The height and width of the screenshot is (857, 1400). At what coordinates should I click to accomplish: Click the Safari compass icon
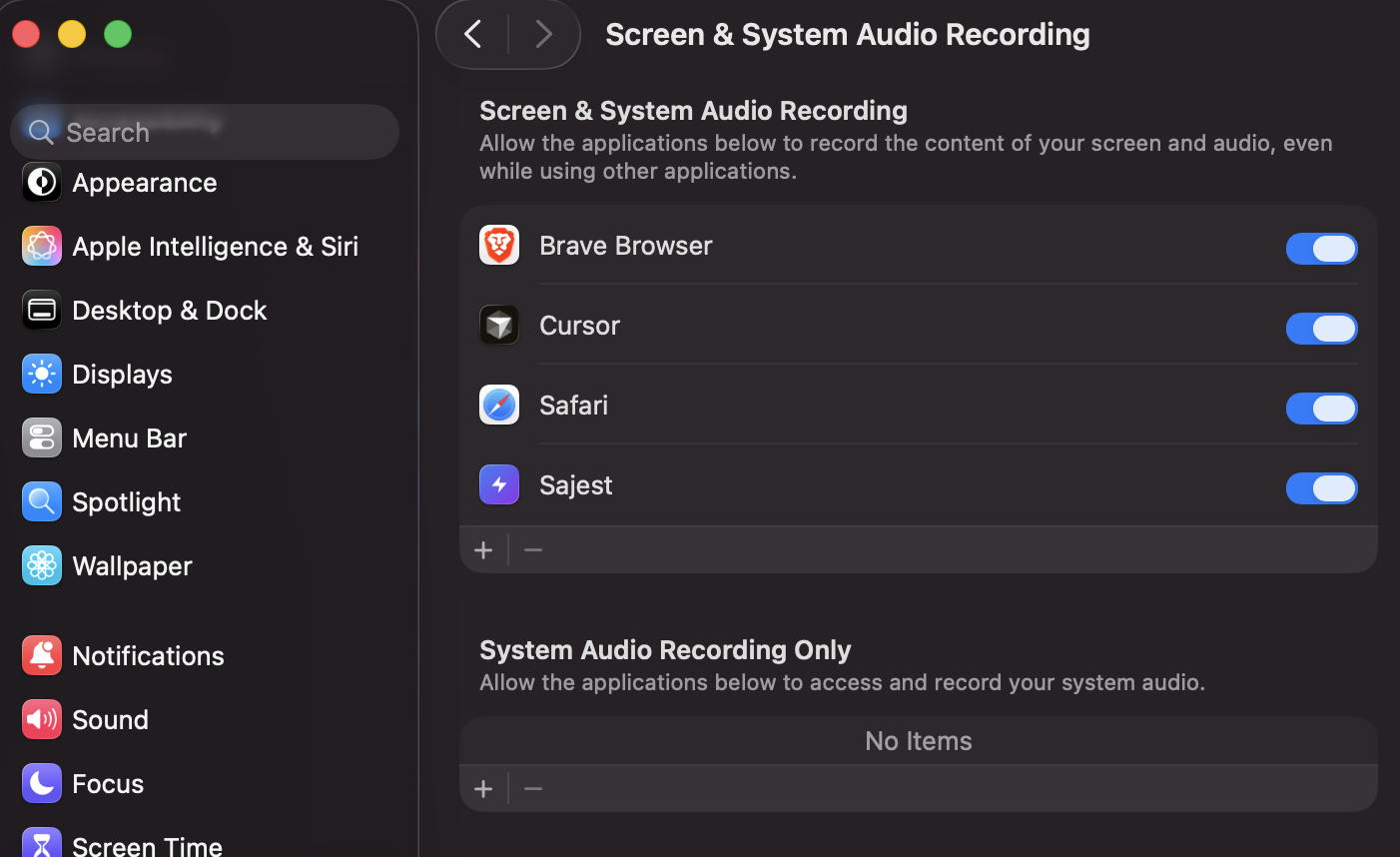[x=499, y=405]
